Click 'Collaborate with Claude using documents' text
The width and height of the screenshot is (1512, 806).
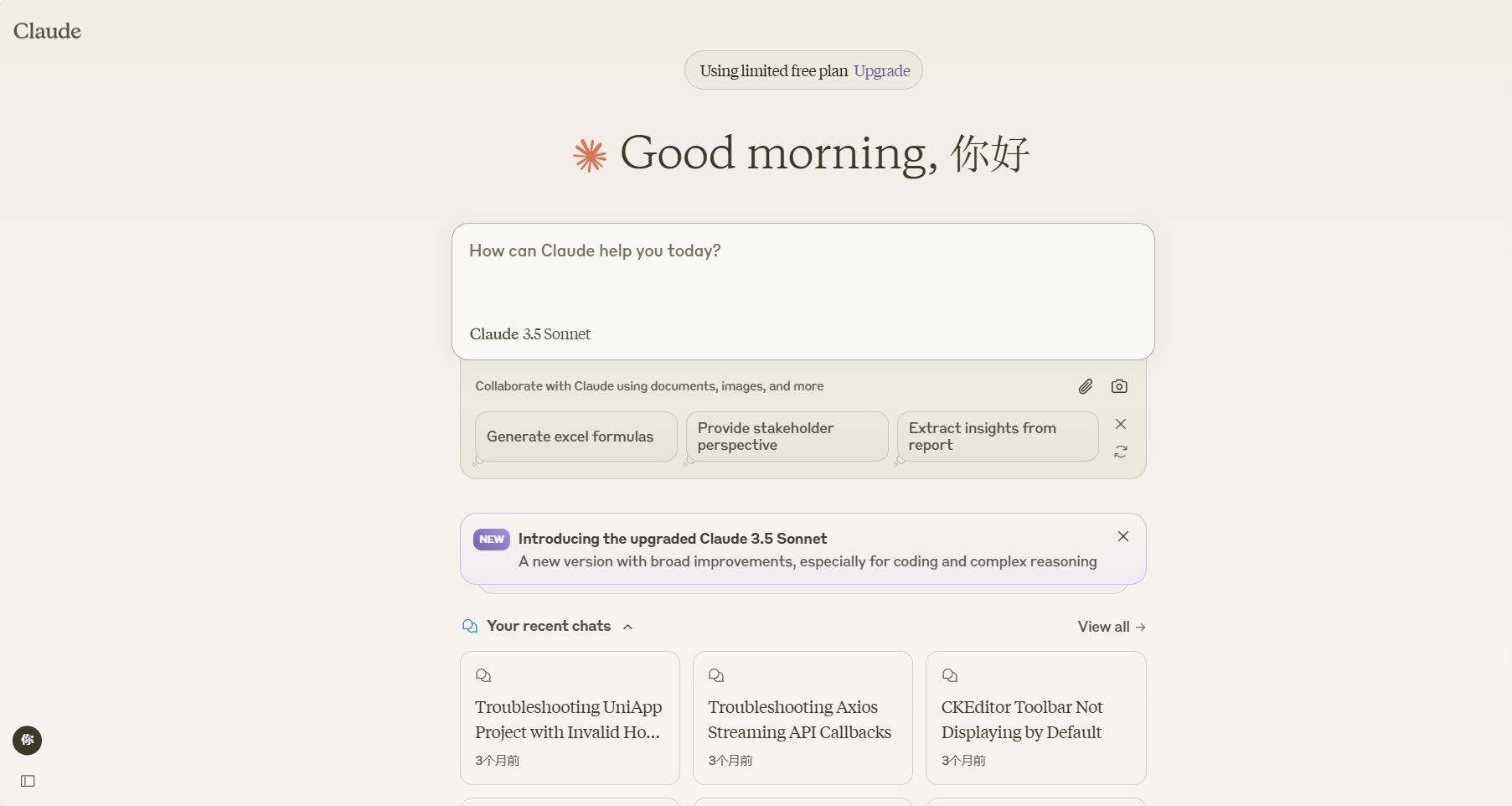pos(649,386)
